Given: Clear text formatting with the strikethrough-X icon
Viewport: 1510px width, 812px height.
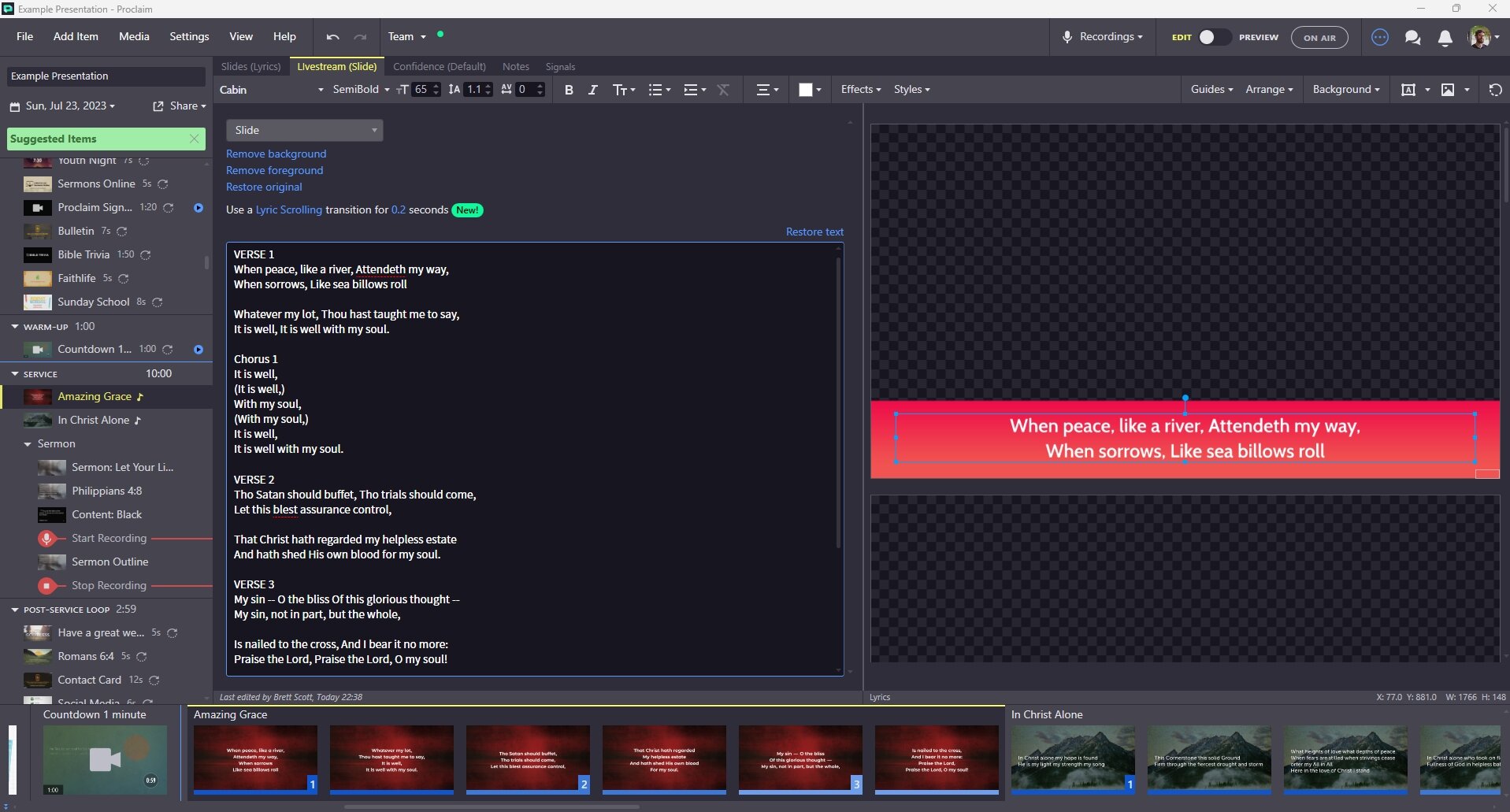Looking at the screenshot, I should [723, 90].
